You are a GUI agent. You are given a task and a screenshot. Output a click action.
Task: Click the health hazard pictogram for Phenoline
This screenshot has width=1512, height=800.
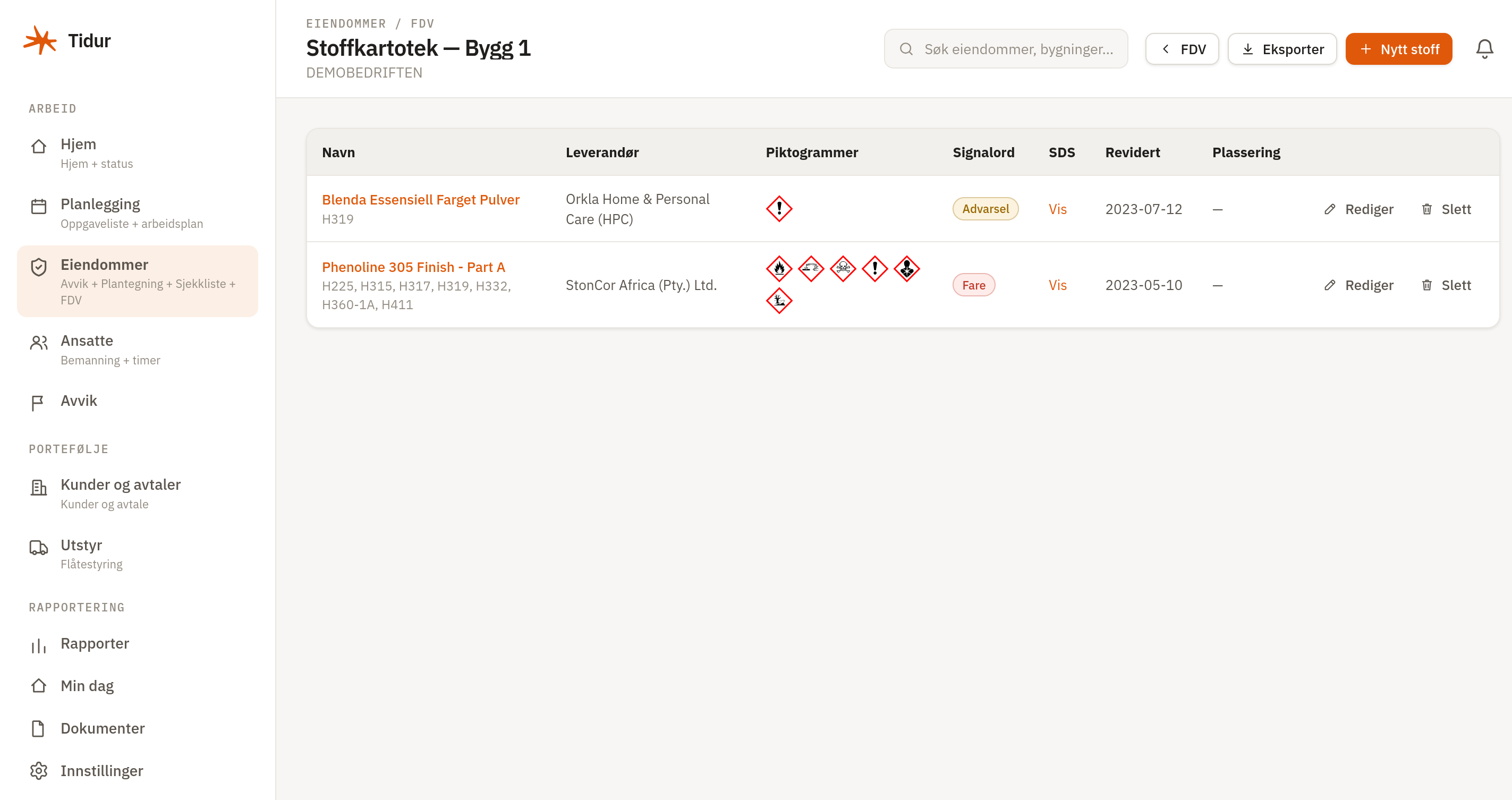(x=906, y=269)
